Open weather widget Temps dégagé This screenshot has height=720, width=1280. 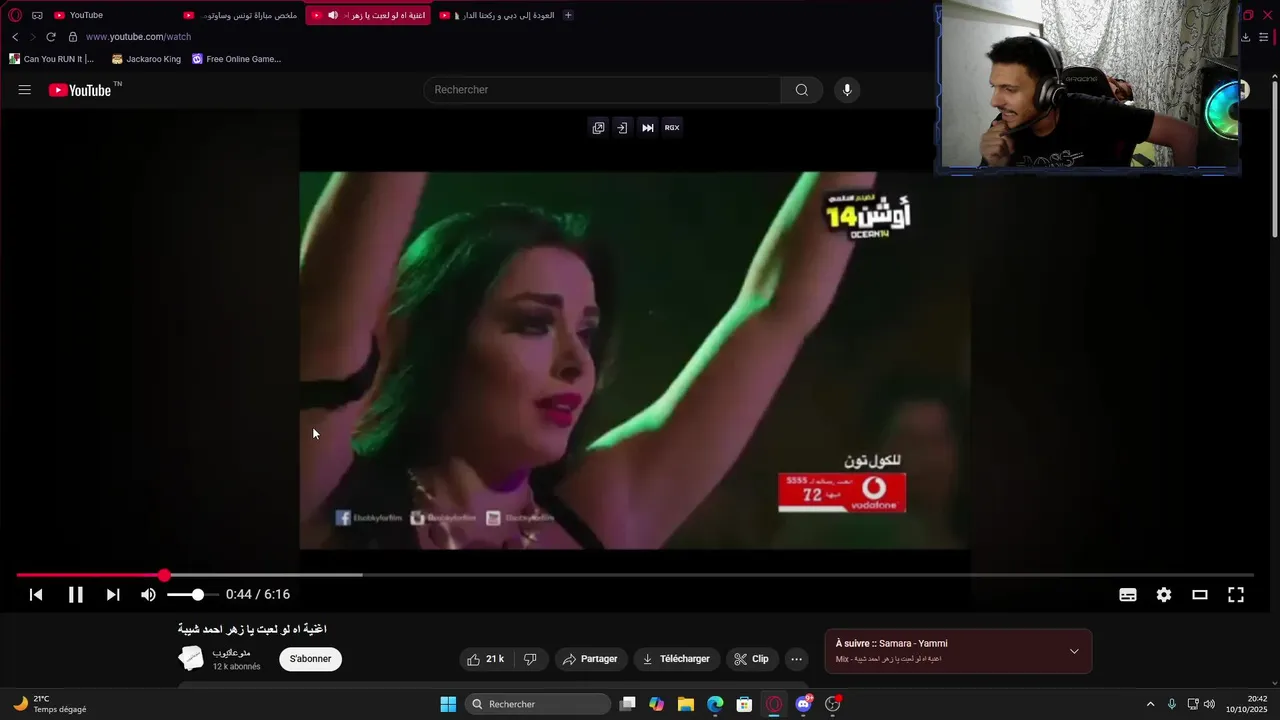(x=49, y=704)
